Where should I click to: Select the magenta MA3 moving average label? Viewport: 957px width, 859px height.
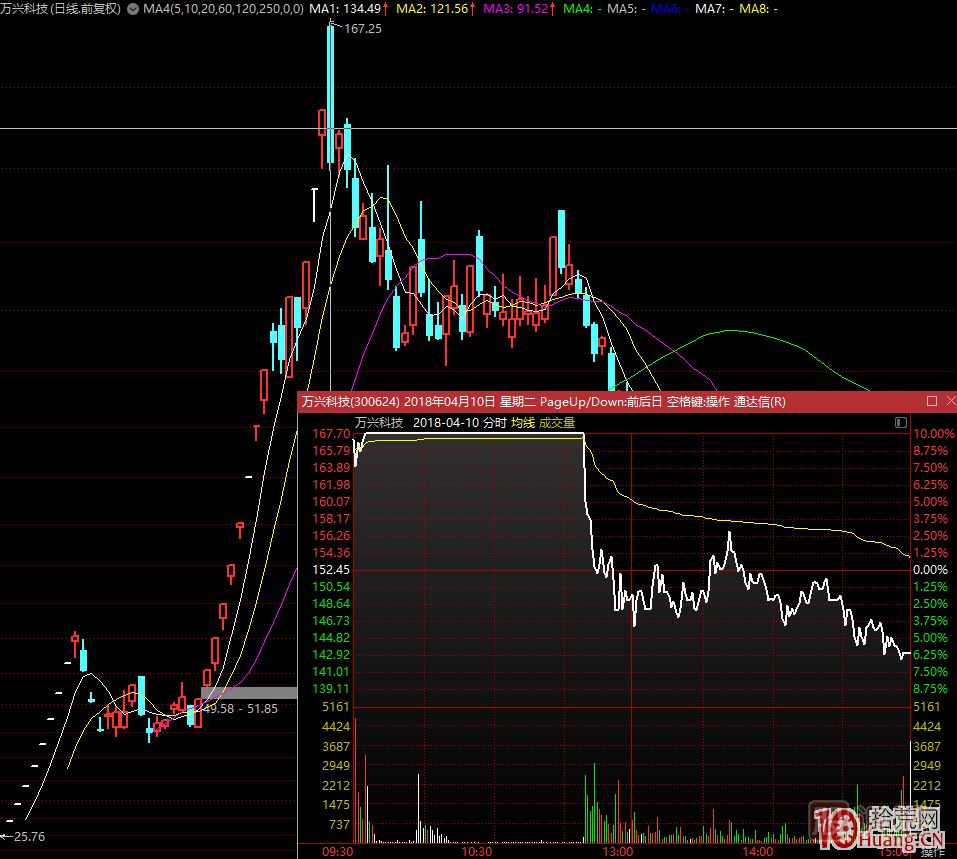(x=518, y=8)
